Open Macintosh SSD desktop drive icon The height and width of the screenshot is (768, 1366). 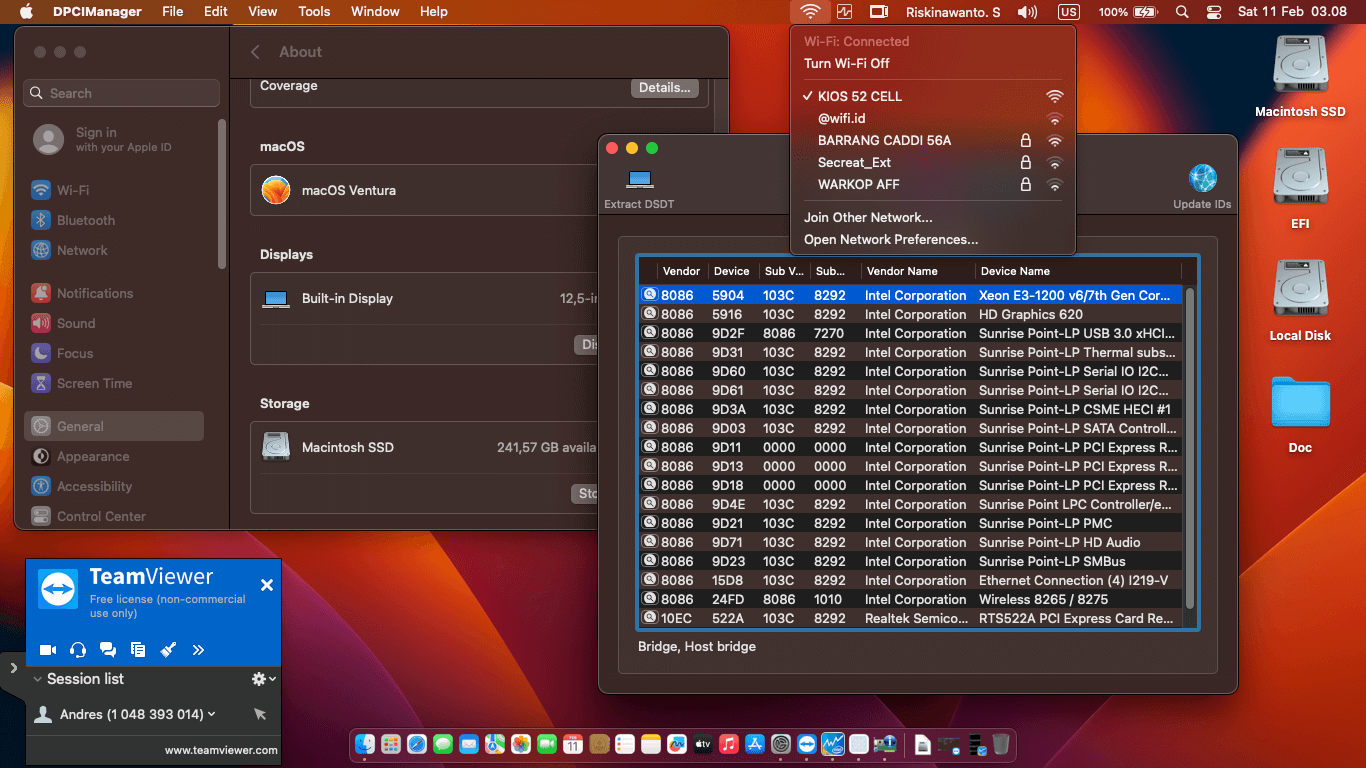1300,77
